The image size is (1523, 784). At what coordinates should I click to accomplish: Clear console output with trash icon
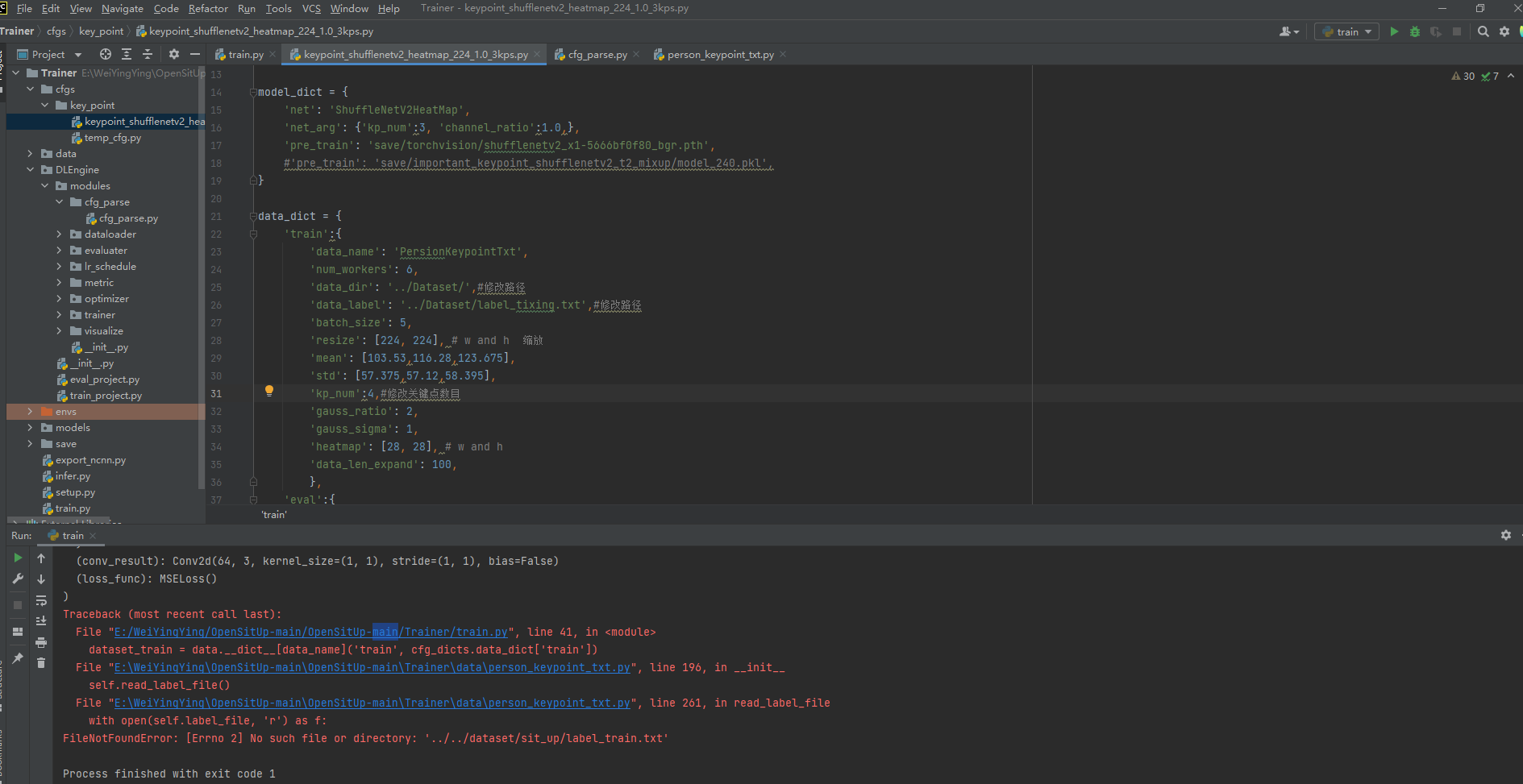click(x=41, y=662)
